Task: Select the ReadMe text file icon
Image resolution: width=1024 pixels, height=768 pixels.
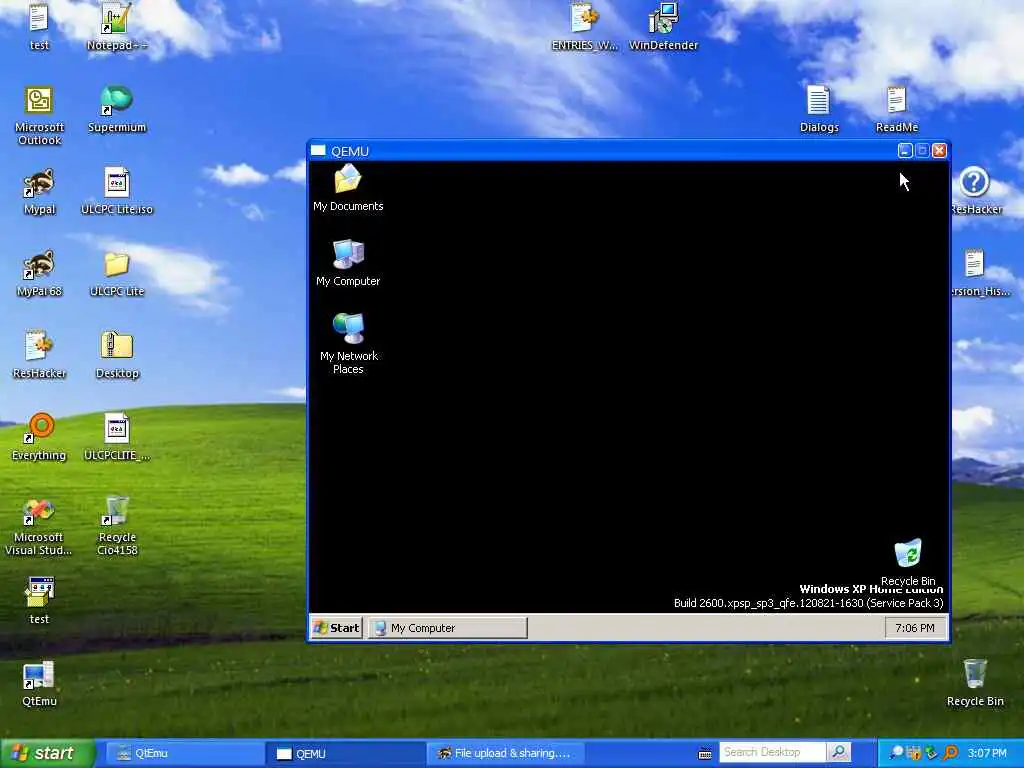Action: click(897, 109)
